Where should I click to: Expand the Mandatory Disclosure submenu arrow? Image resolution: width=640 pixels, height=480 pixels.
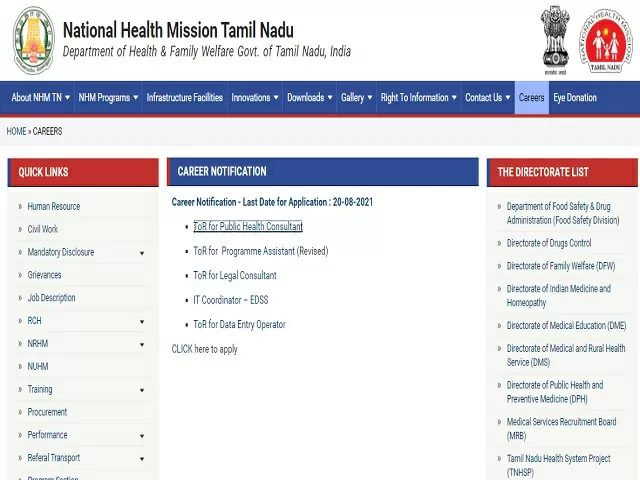142,253
